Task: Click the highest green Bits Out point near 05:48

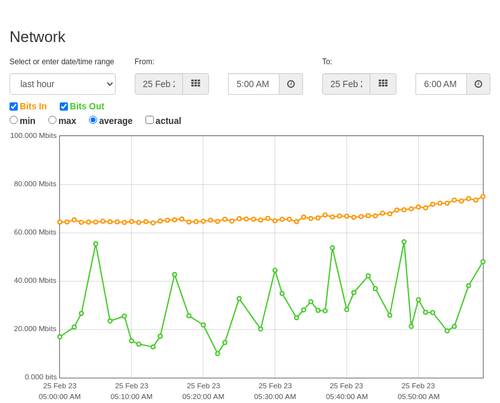Action: pos(404,242)
